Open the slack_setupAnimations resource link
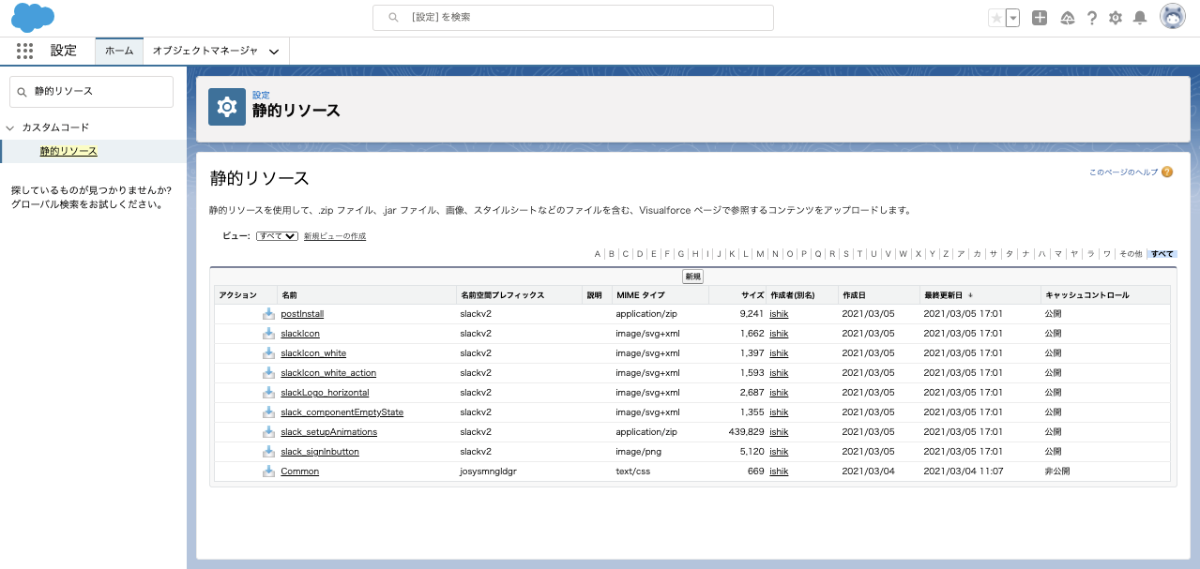The image size is (1200, 569). click(329, 432)
